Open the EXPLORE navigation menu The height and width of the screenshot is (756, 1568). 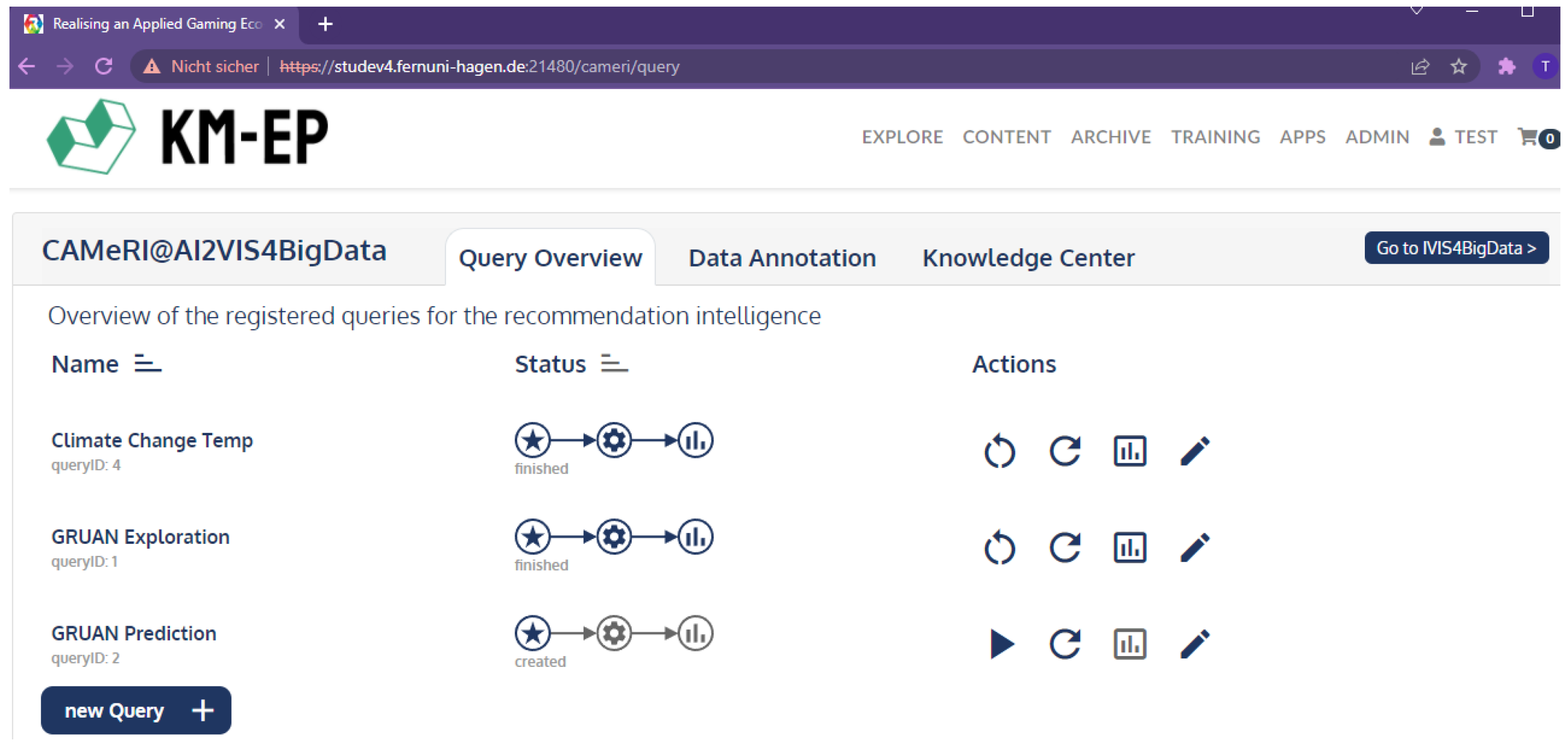pyautogui.click(x=902, y=137)
